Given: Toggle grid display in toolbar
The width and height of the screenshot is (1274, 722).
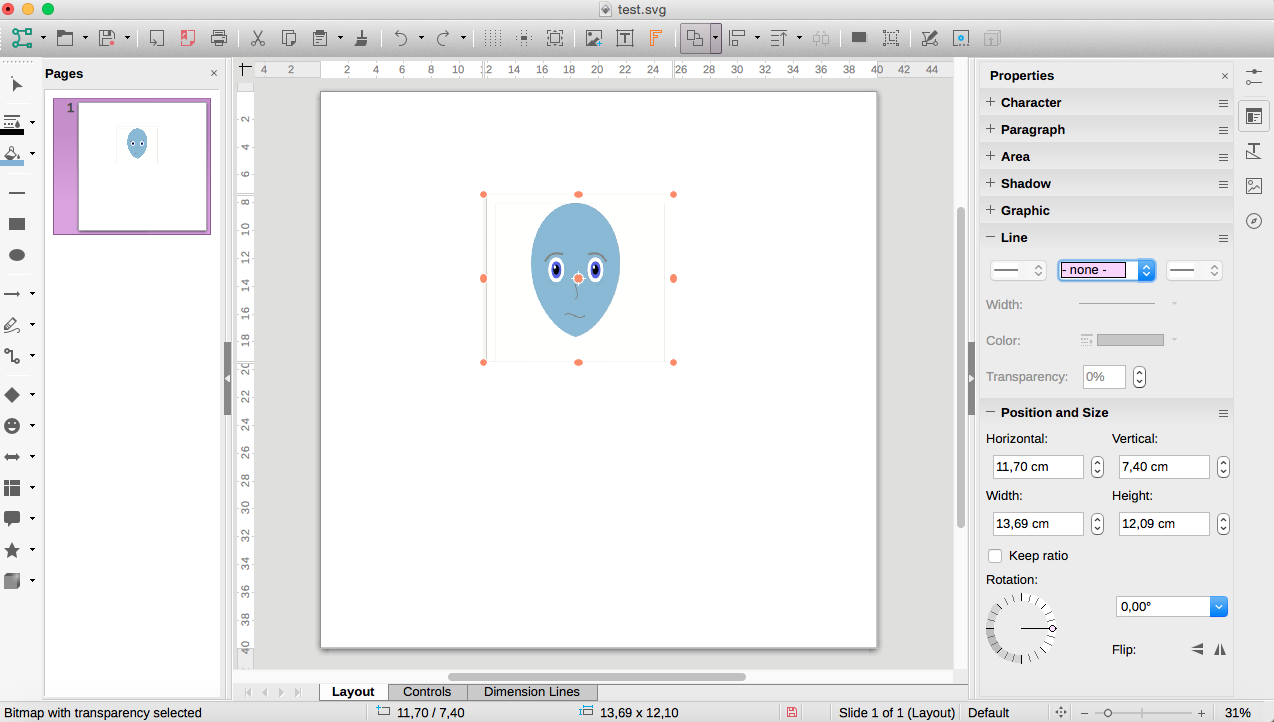Looking at the screenshot, I should click(x=492, y=39).
